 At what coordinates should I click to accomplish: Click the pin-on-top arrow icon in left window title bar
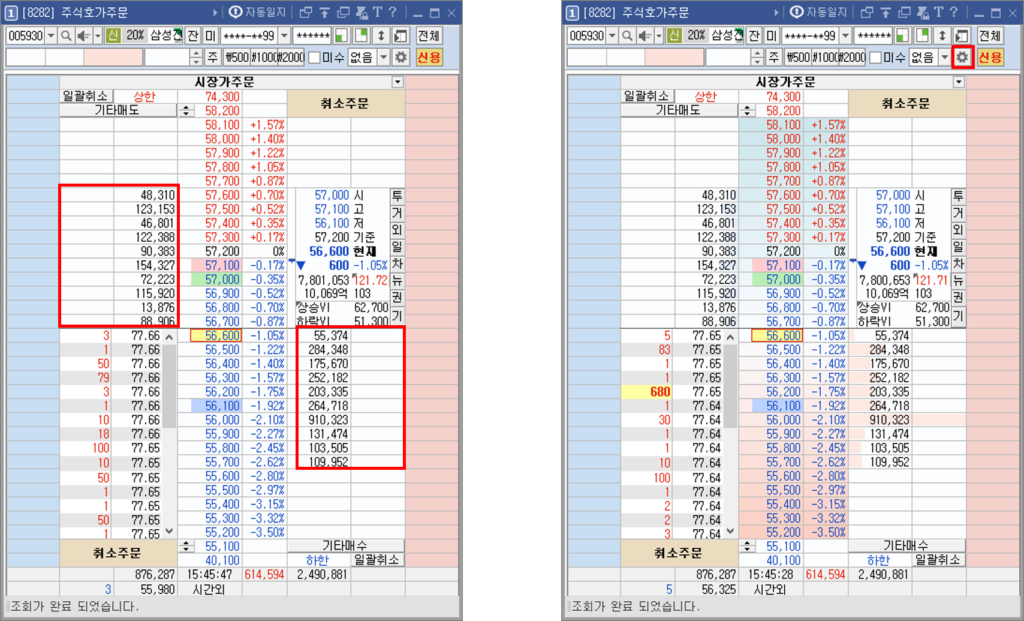coord(325,12)
